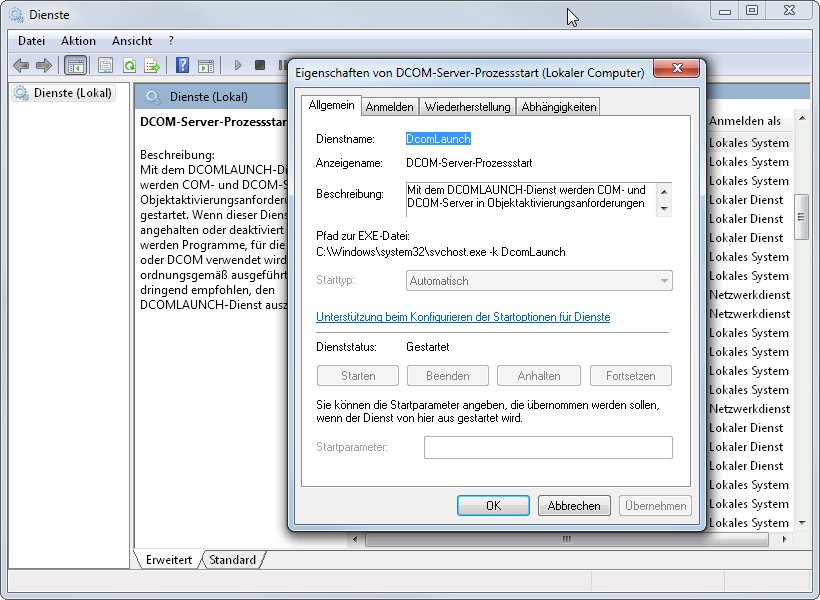Click up arrow of services list scrollbar
820x600 pixels.
click(802, 119)
